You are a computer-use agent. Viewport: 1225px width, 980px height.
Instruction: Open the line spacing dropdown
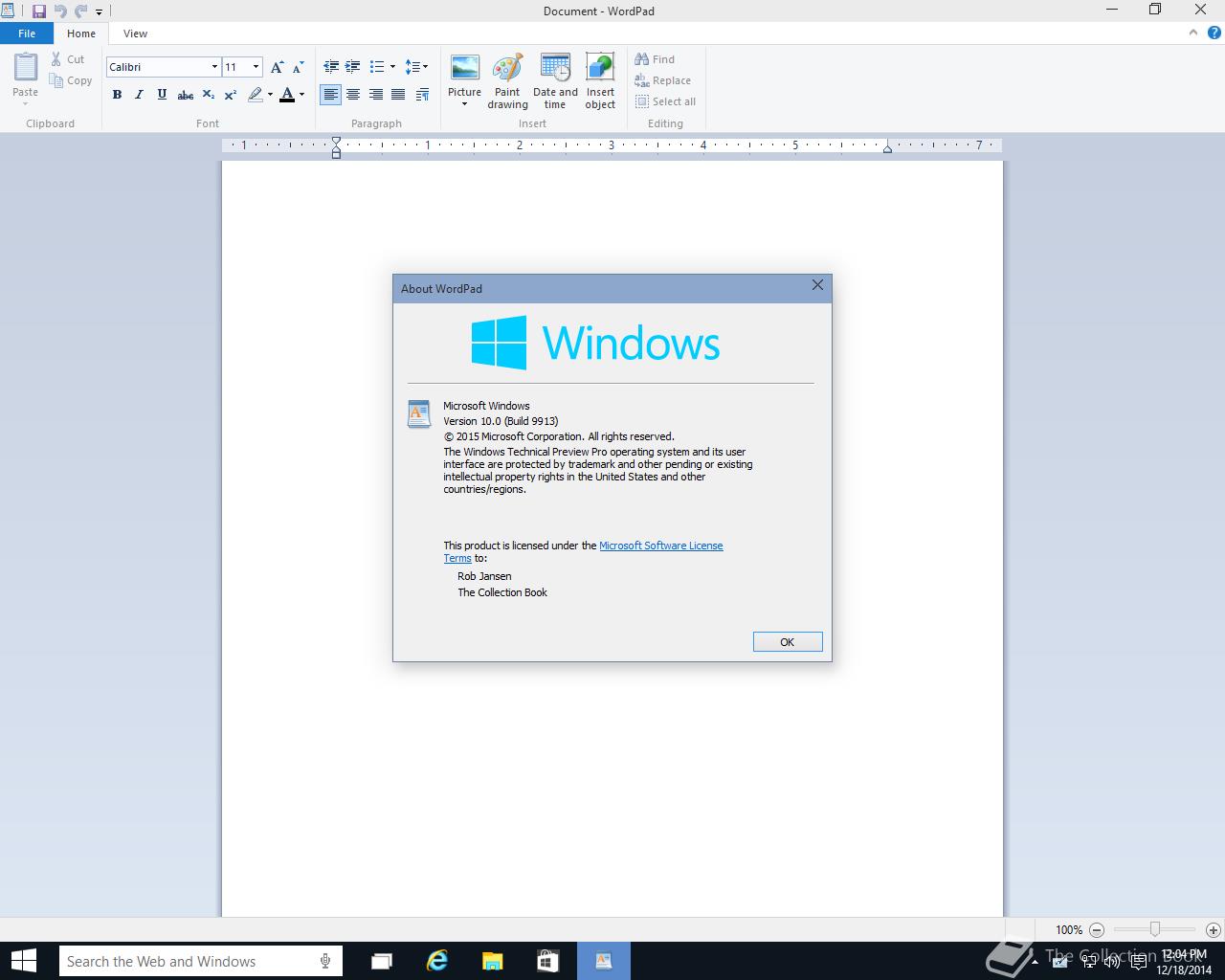tap(416, 67)
